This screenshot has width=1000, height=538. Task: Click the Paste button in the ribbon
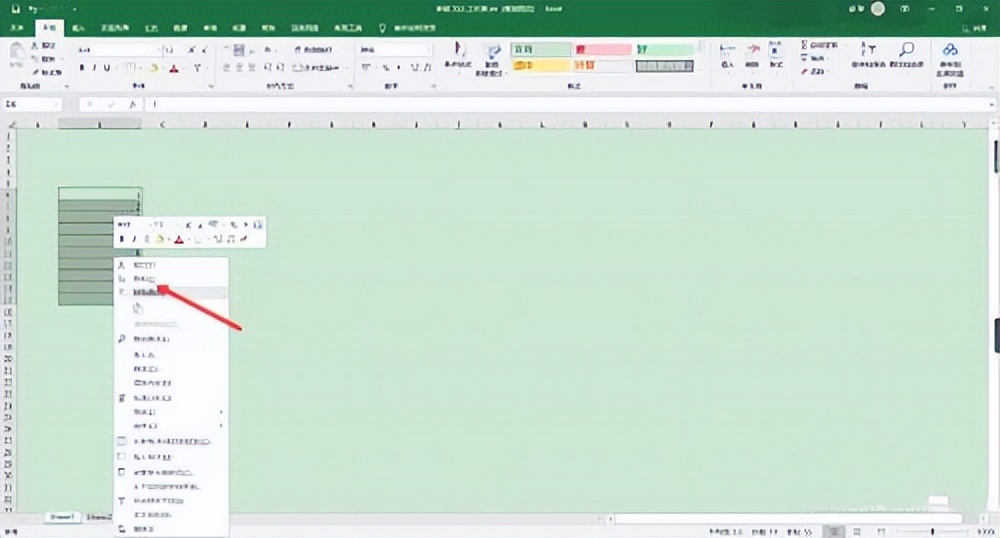point(17,55)
